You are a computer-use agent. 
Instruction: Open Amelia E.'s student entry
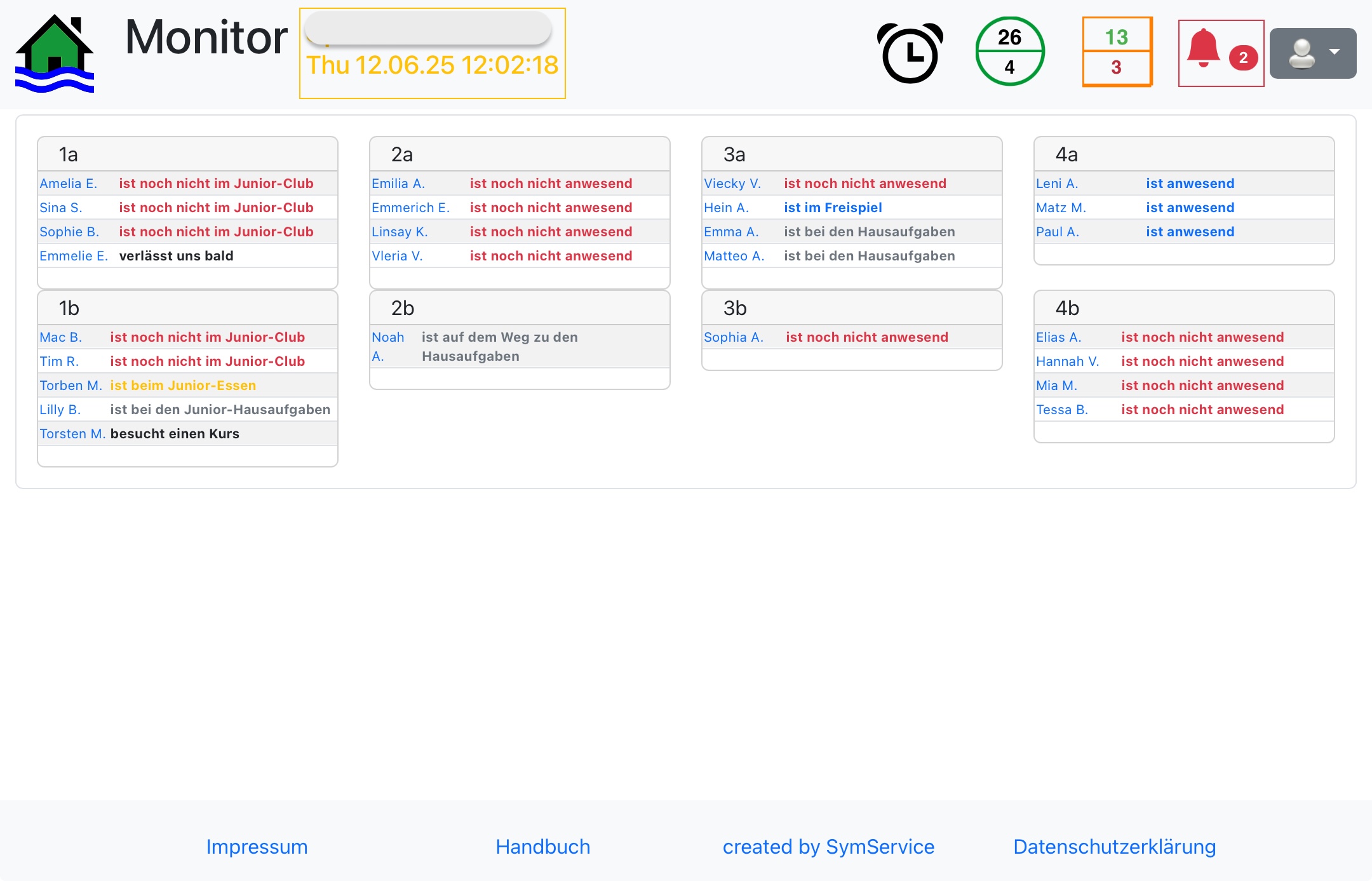pos(69,183)
